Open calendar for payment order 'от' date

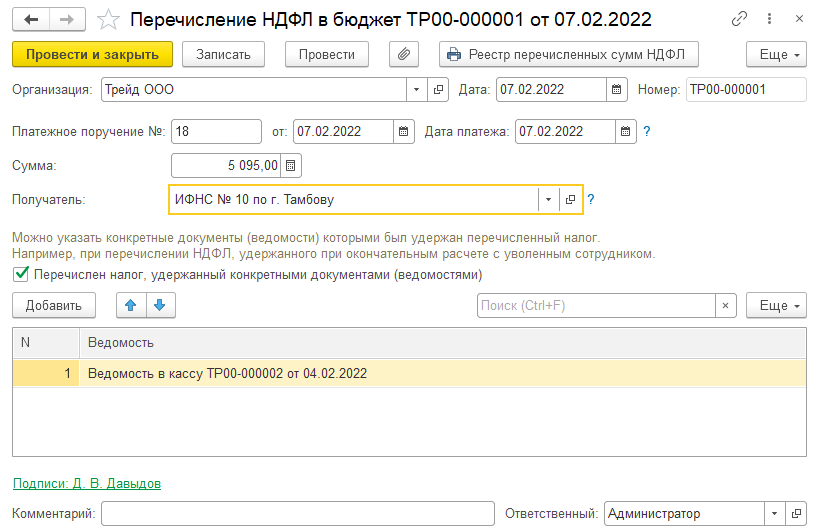(403, 132)
